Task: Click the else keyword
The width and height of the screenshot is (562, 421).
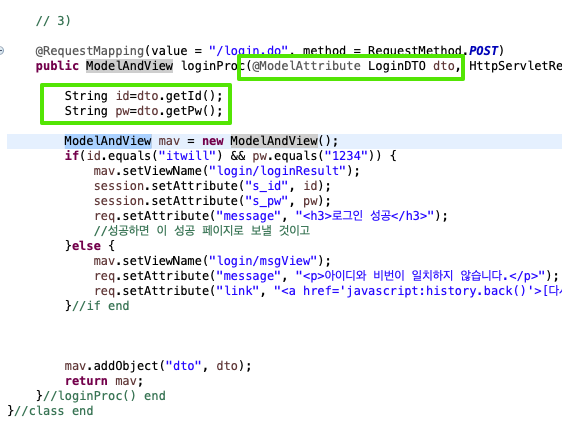Action: pyautogui.click(x=86, y=246)
